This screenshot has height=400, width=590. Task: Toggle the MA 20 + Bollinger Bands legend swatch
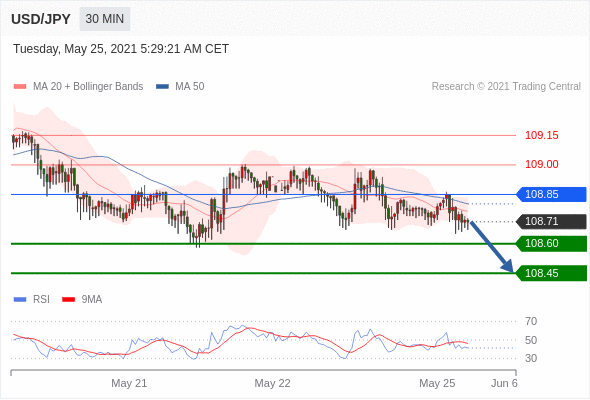click(20, 87)
